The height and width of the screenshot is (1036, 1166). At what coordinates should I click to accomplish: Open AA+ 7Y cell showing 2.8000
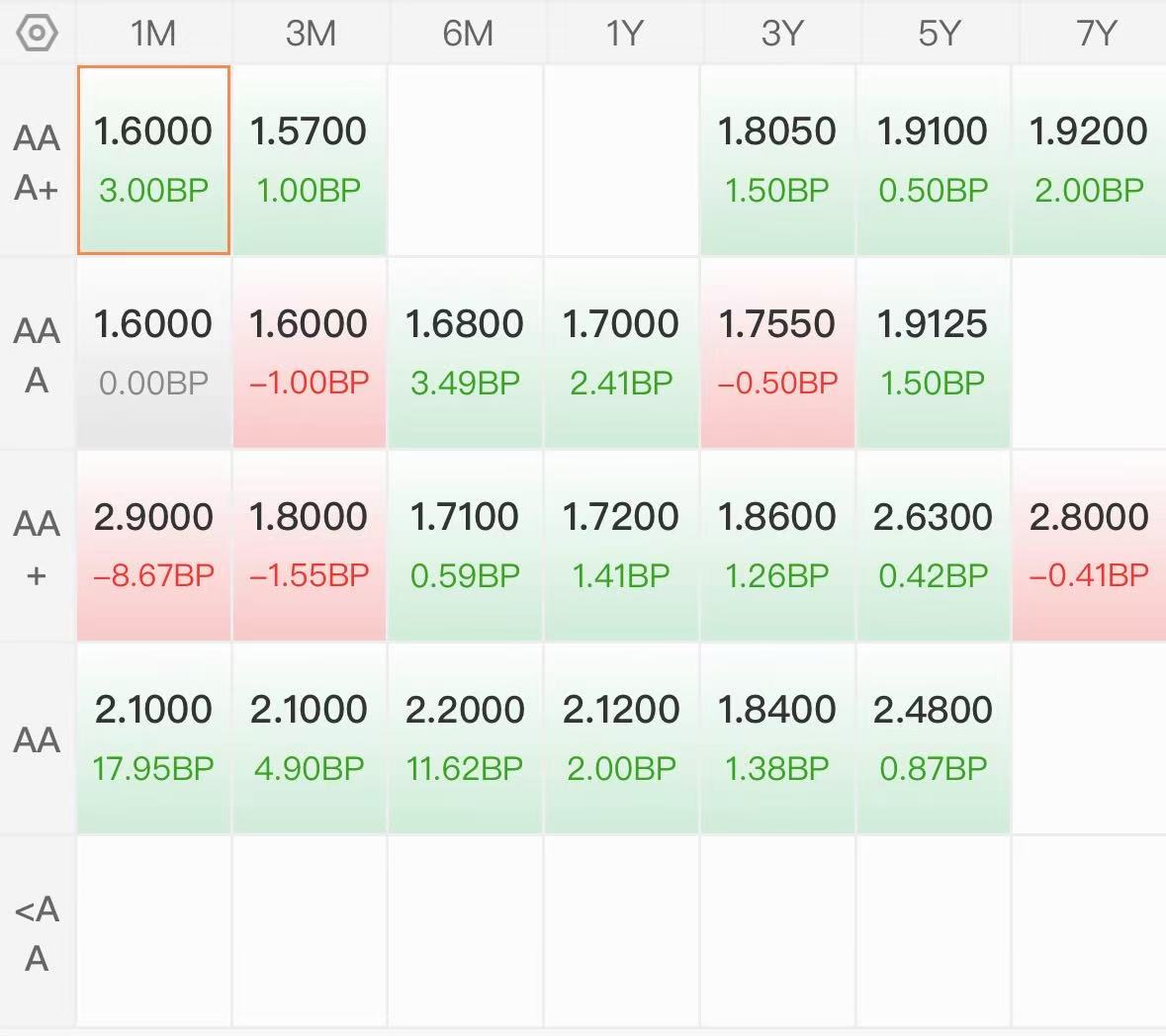1090,547
